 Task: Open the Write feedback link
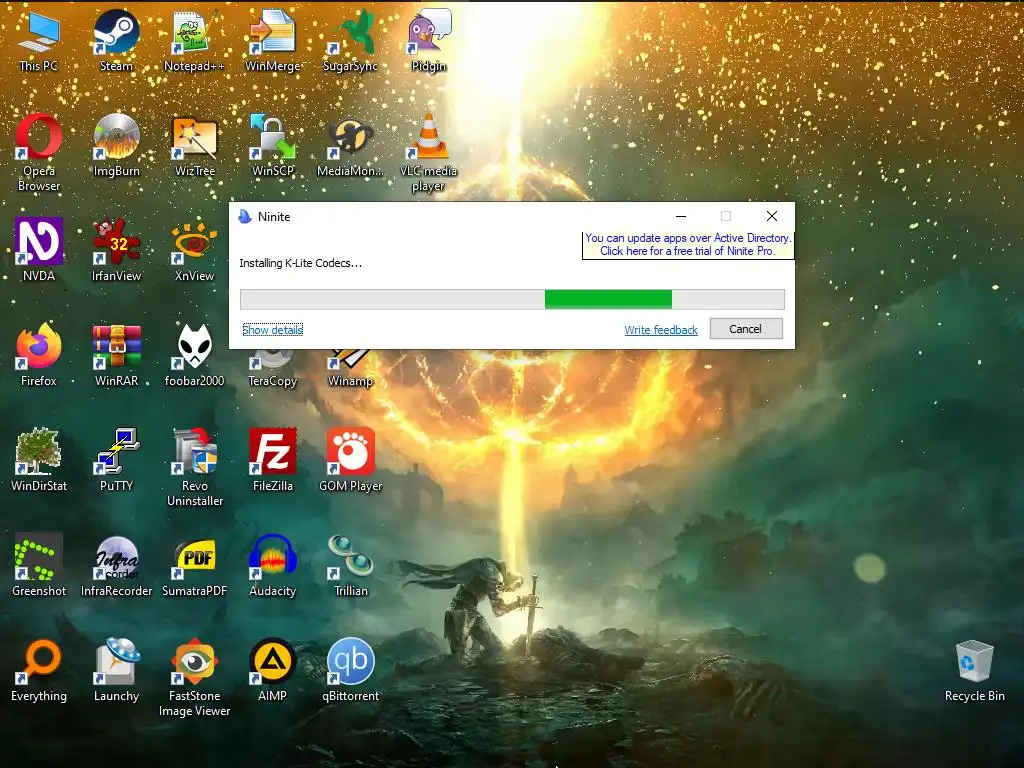pos(661,330)
